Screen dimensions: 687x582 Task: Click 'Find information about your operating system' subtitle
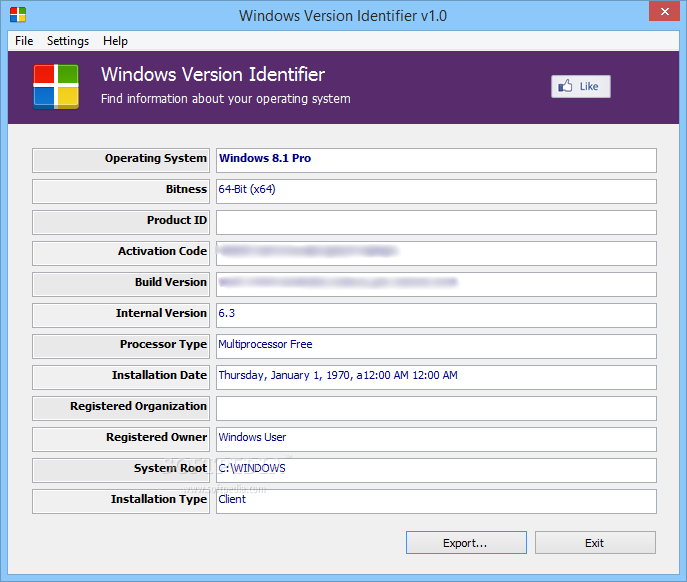[226, 99]
